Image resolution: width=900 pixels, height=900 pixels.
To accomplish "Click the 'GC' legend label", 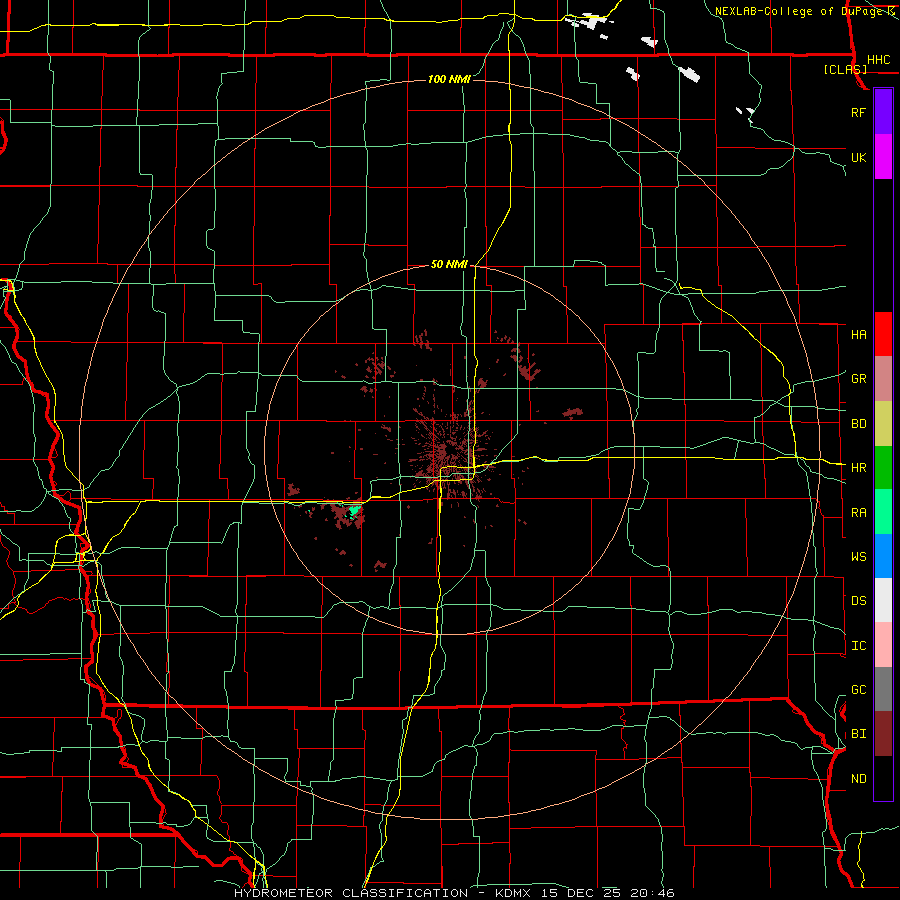I will pyautogui.click(x=858, y=689).
